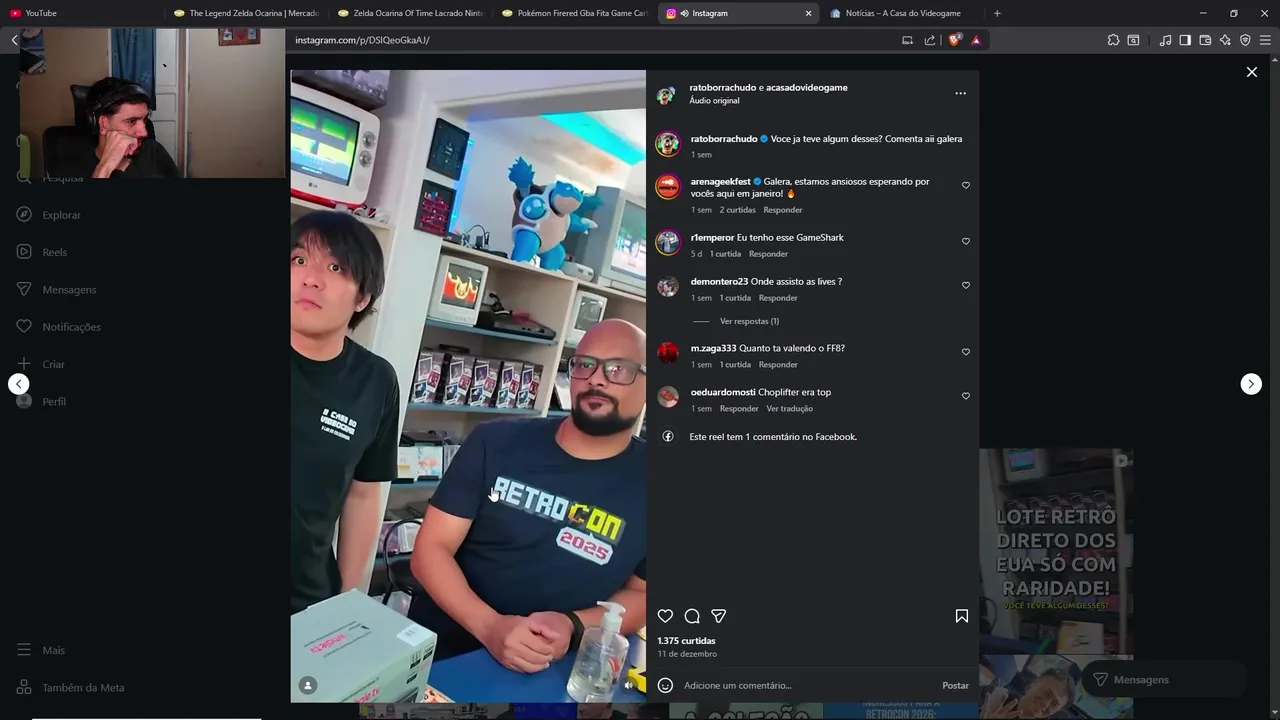Open the browser music note playlist icon
1280x720 pixels.
click(x=1165, y=40)
